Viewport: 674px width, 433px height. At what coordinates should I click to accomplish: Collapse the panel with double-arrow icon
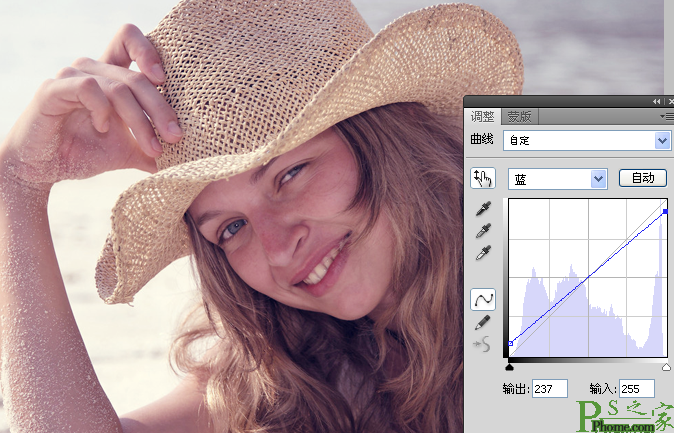(x=657, y=101)
